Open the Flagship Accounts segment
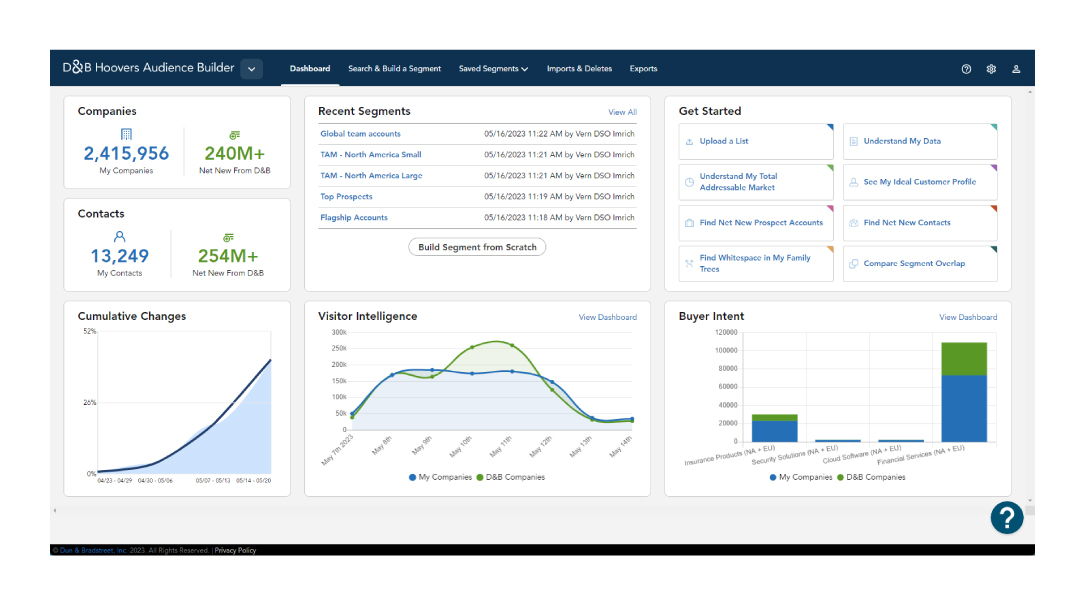Image resolution: width=1090 pixels, height=606 pixels. click(354, 218)
